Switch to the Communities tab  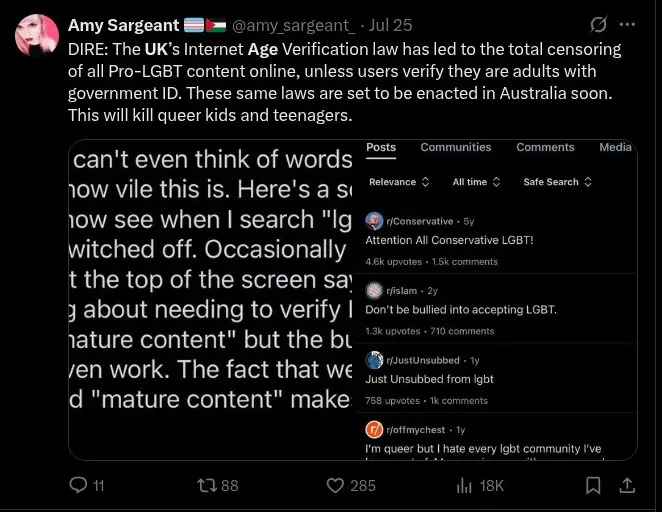coord(456,147)
